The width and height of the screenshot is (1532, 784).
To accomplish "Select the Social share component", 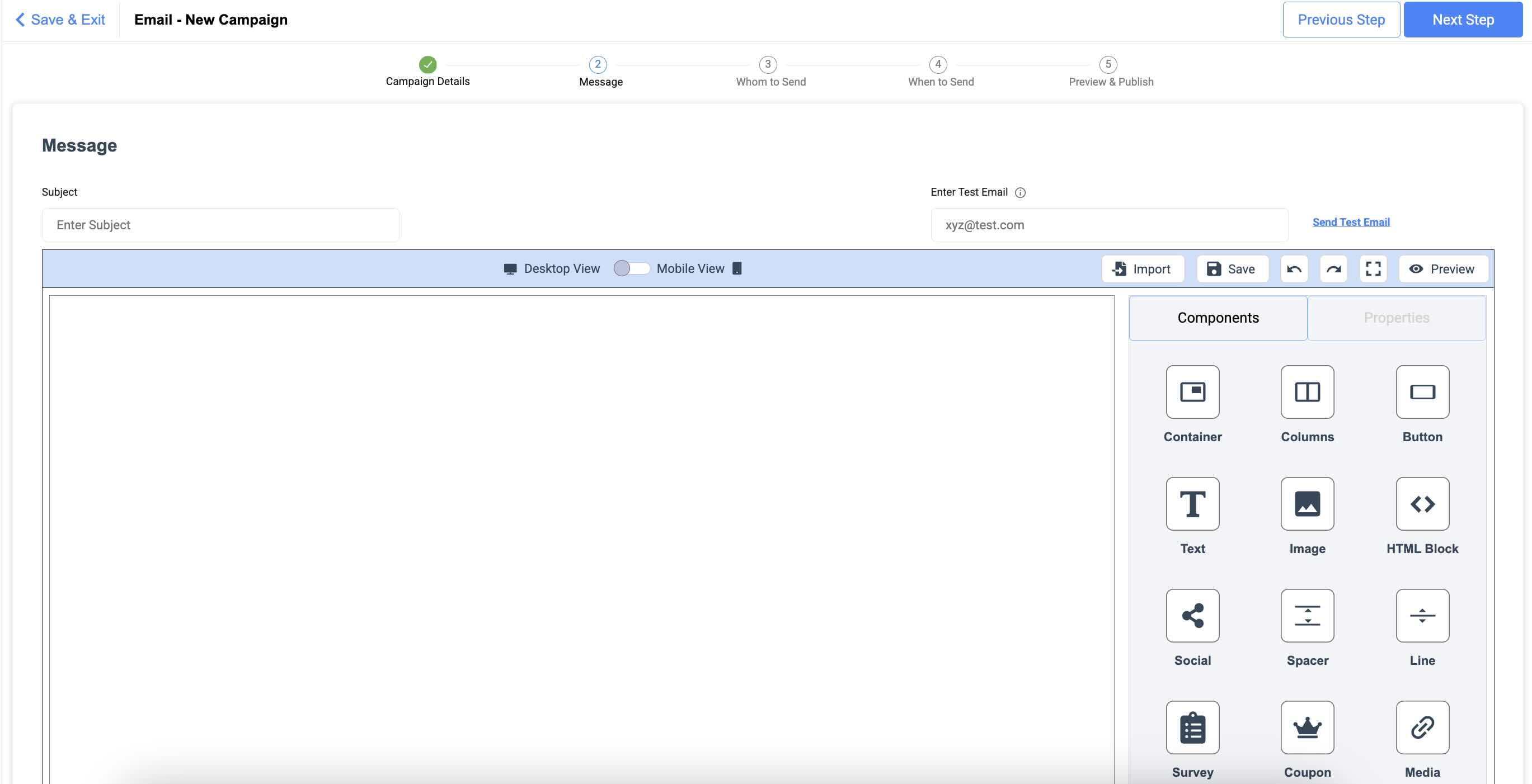I will click(1192, 615).
